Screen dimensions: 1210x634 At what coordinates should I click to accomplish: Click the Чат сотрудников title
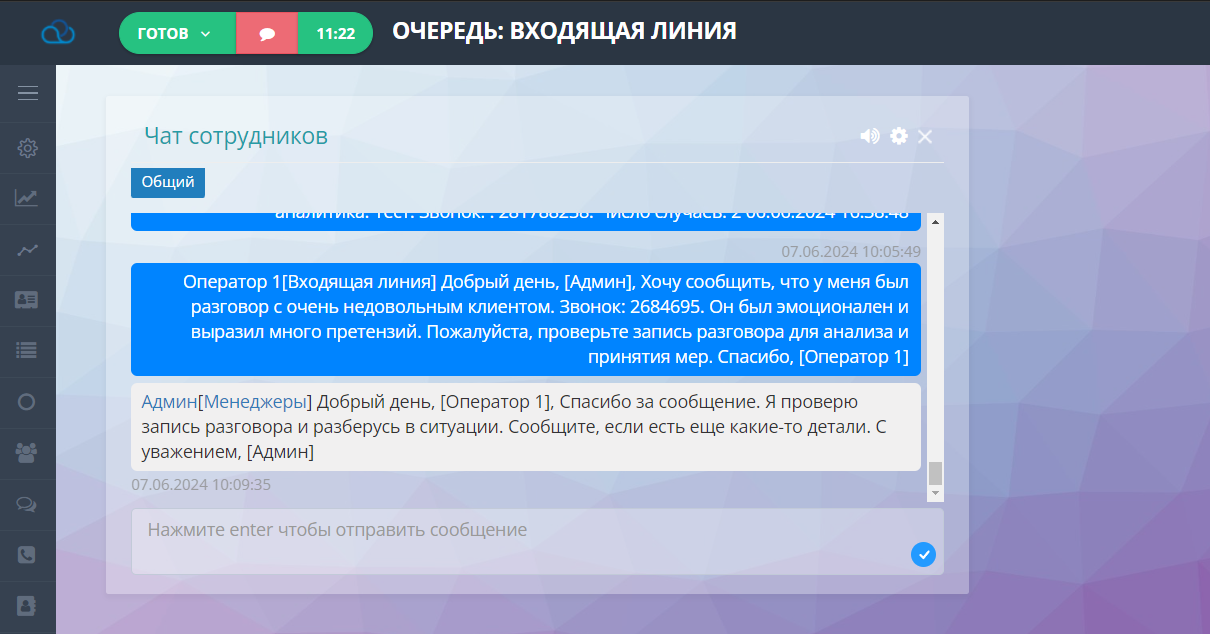pyautogui.click(x=236, y=136)
